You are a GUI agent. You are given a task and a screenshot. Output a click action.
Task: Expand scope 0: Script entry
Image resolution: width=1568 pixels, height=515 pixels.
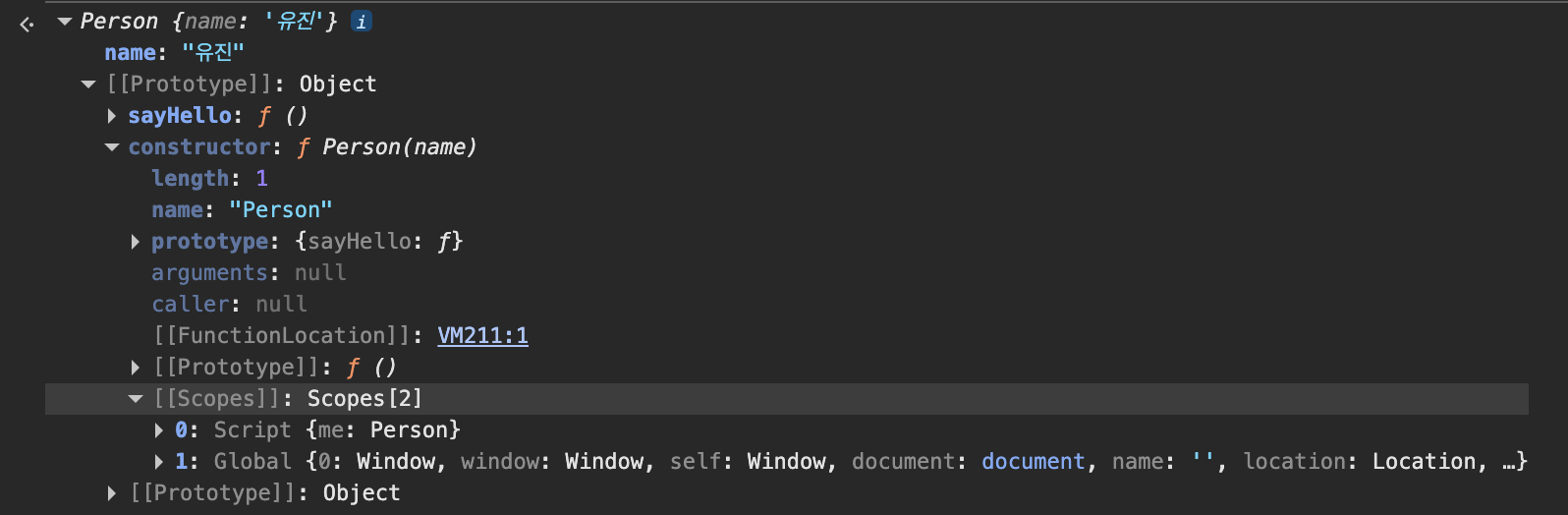point(159,430)
